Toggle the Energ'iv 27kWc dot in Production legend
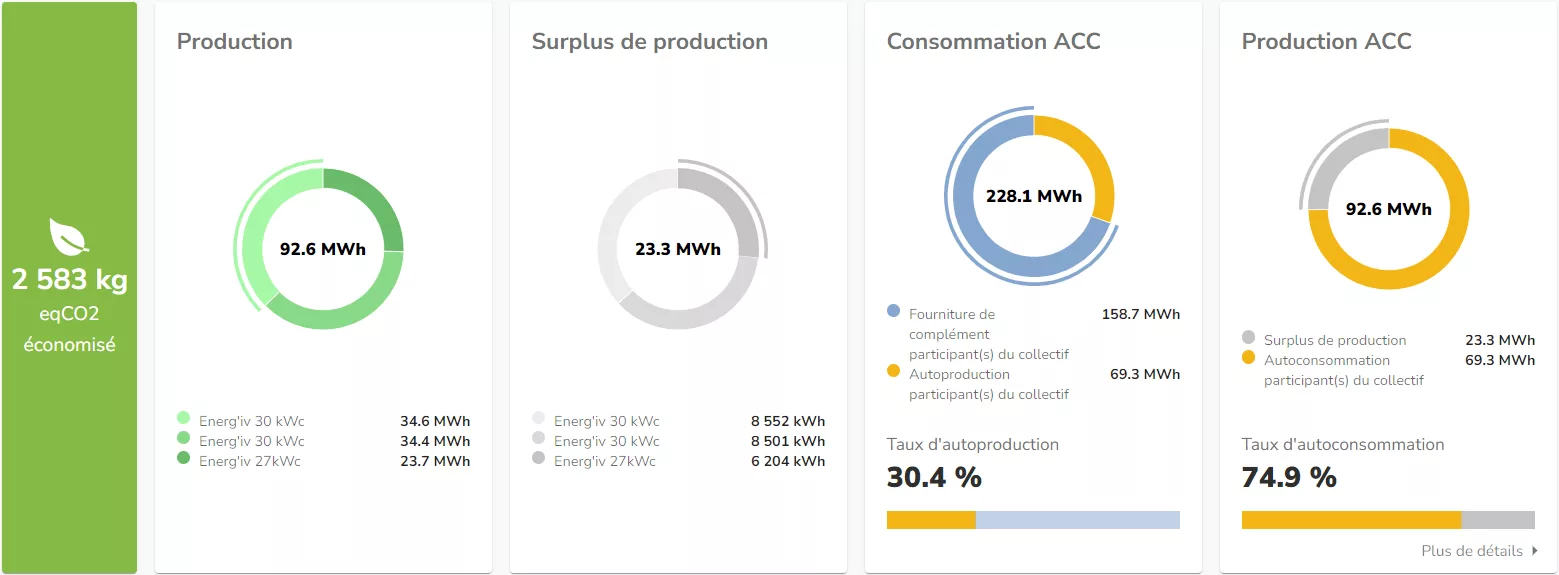This screenshot has width=1559, height=575. tap(183, 459)
